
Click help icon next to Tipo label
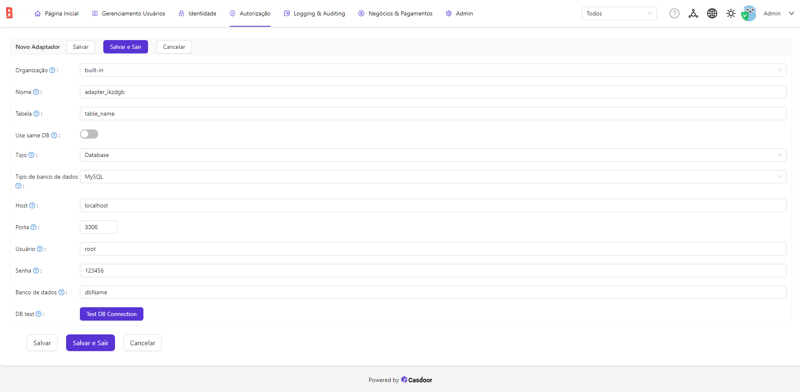31,155
